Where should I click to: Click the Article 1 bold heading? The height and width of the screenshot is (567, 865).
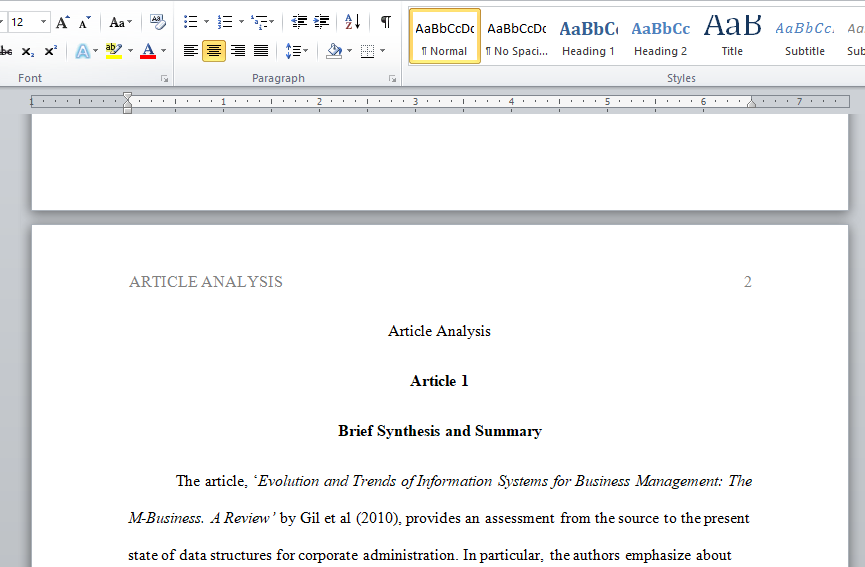click(439, 381)
